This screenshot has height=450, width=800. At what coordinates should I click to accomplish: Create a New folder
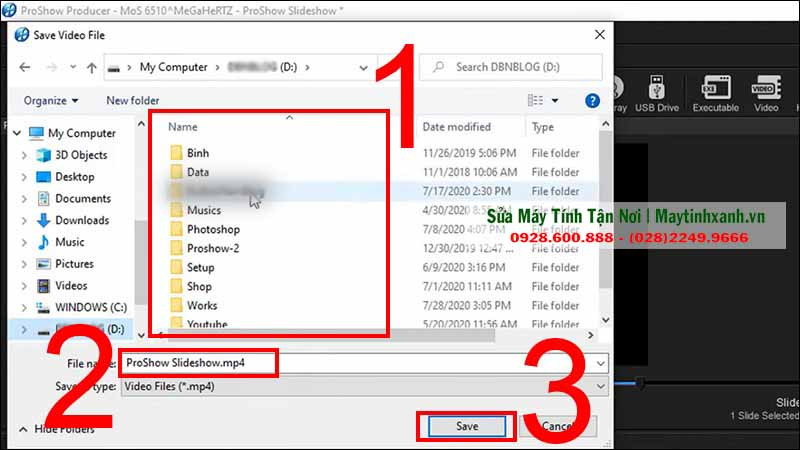pos(133,101)
